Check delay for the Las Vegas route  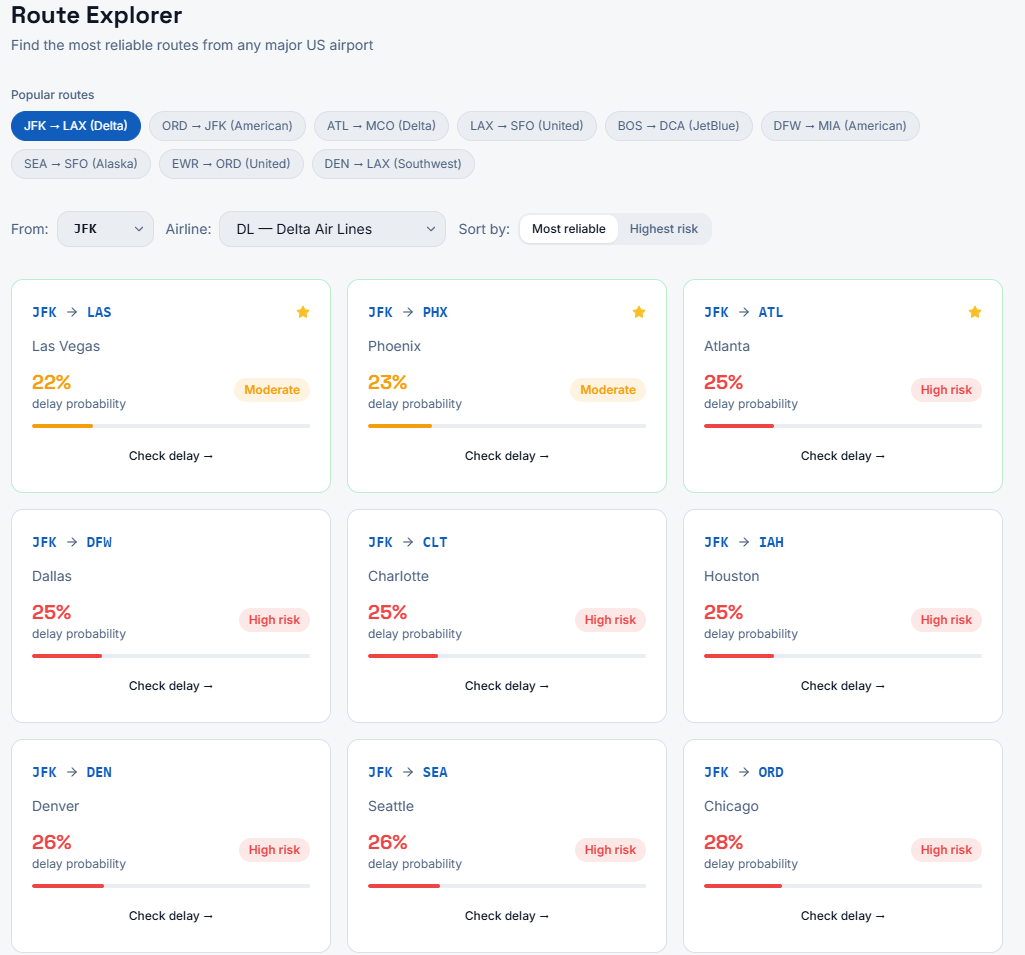[171, 456]
